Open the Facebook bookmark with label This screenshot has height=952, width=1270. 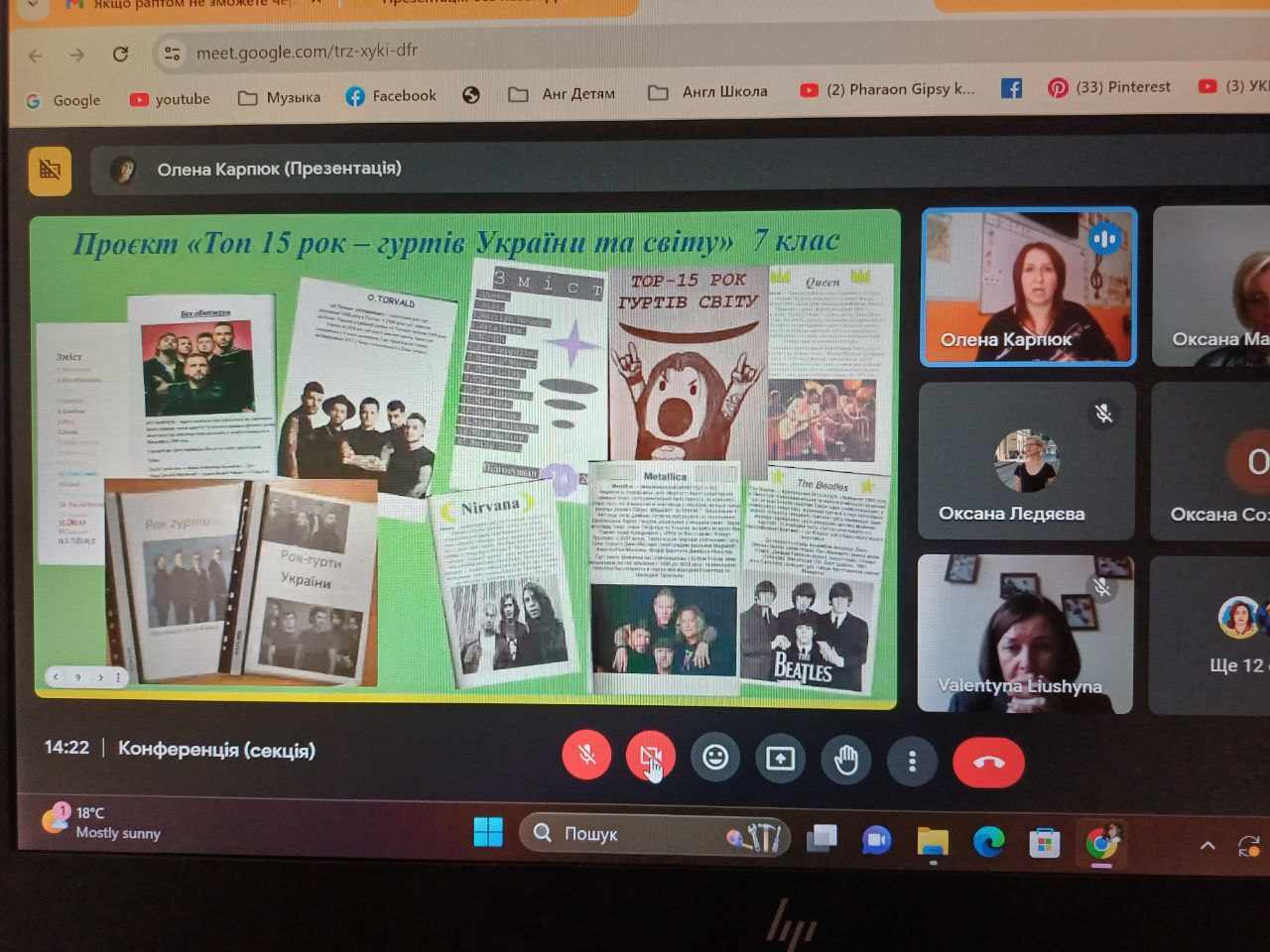[391, 96]
